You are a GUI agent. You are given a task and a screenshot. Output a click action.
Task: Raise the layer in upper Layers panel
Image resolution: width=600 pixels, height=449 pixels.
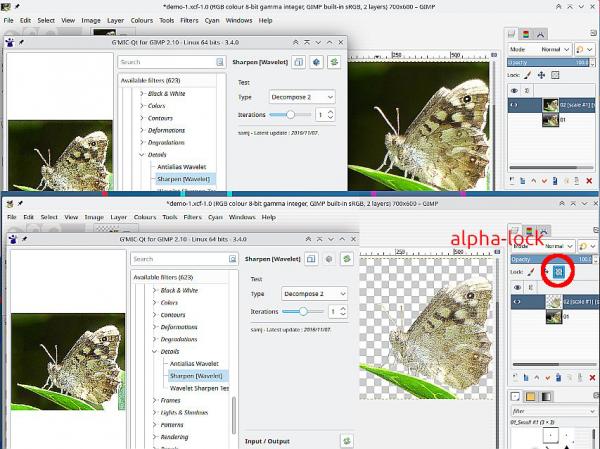point(533,181)
